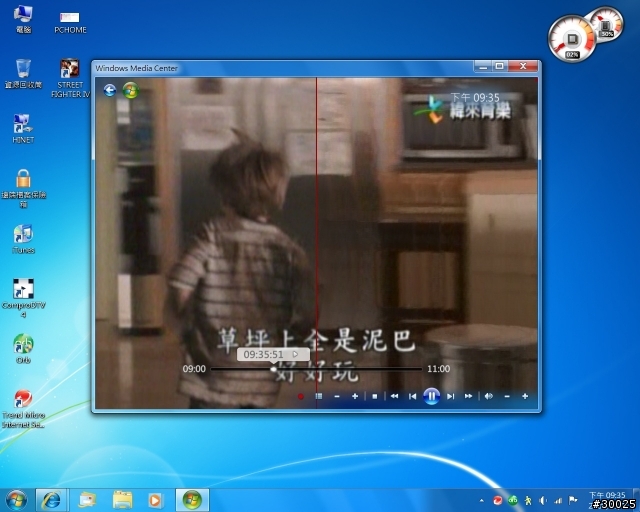Image resolution: width=640 pixels, height=512 pixels.
Task: Click the large CPU meter gadget
Action: (571, 38)
